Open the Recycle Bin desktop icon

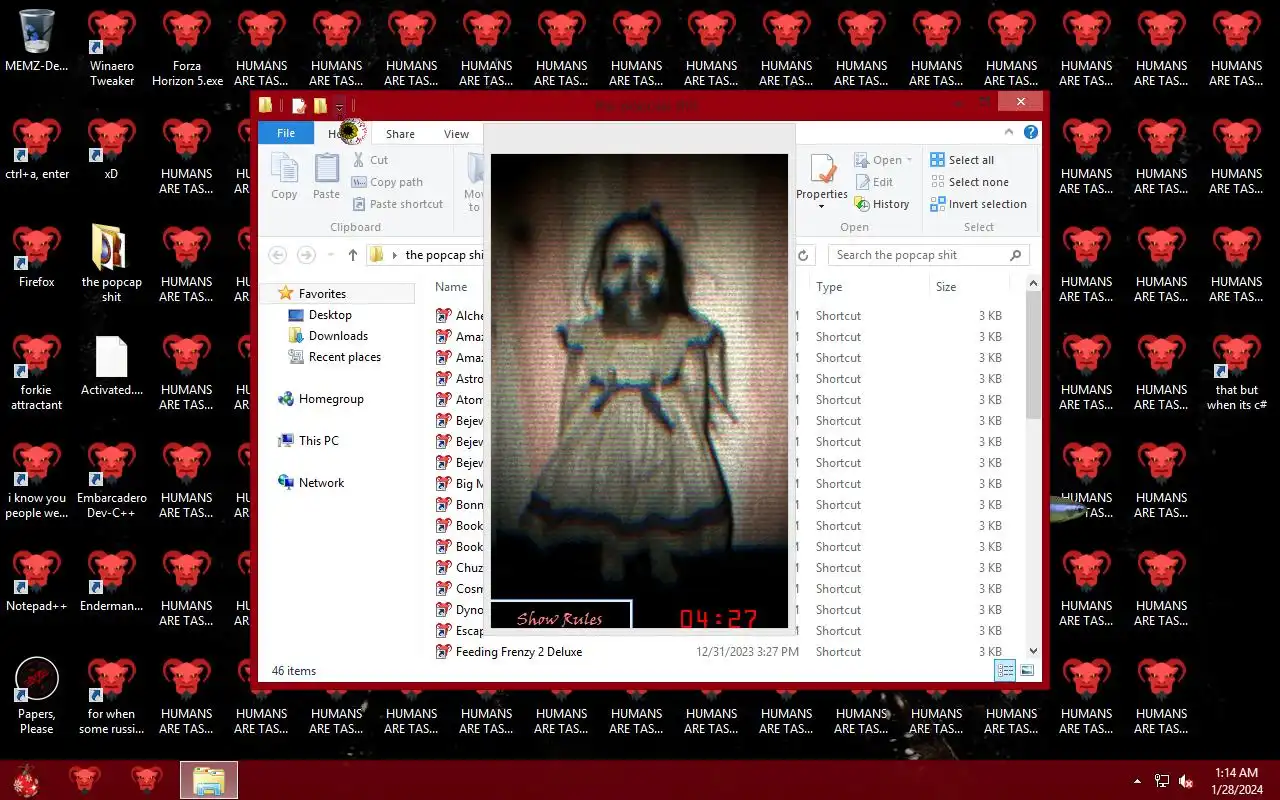[x=37, y=42]
